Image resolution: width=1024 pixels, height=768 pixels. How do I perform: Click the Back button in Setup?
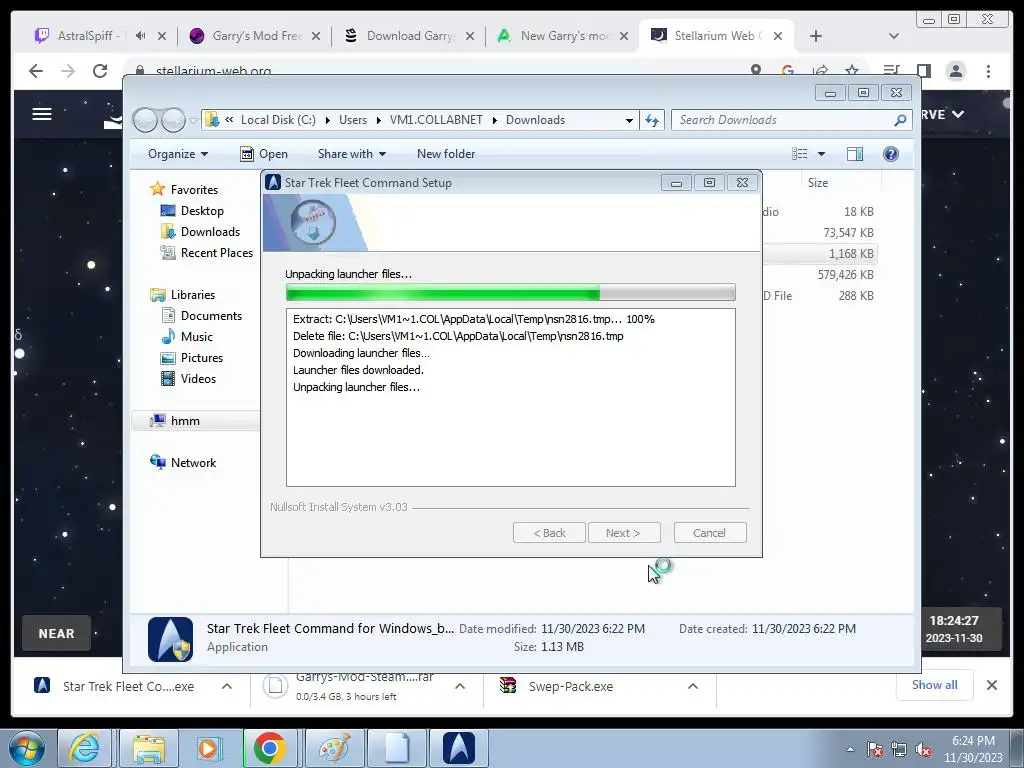click(x=549, y=533)
